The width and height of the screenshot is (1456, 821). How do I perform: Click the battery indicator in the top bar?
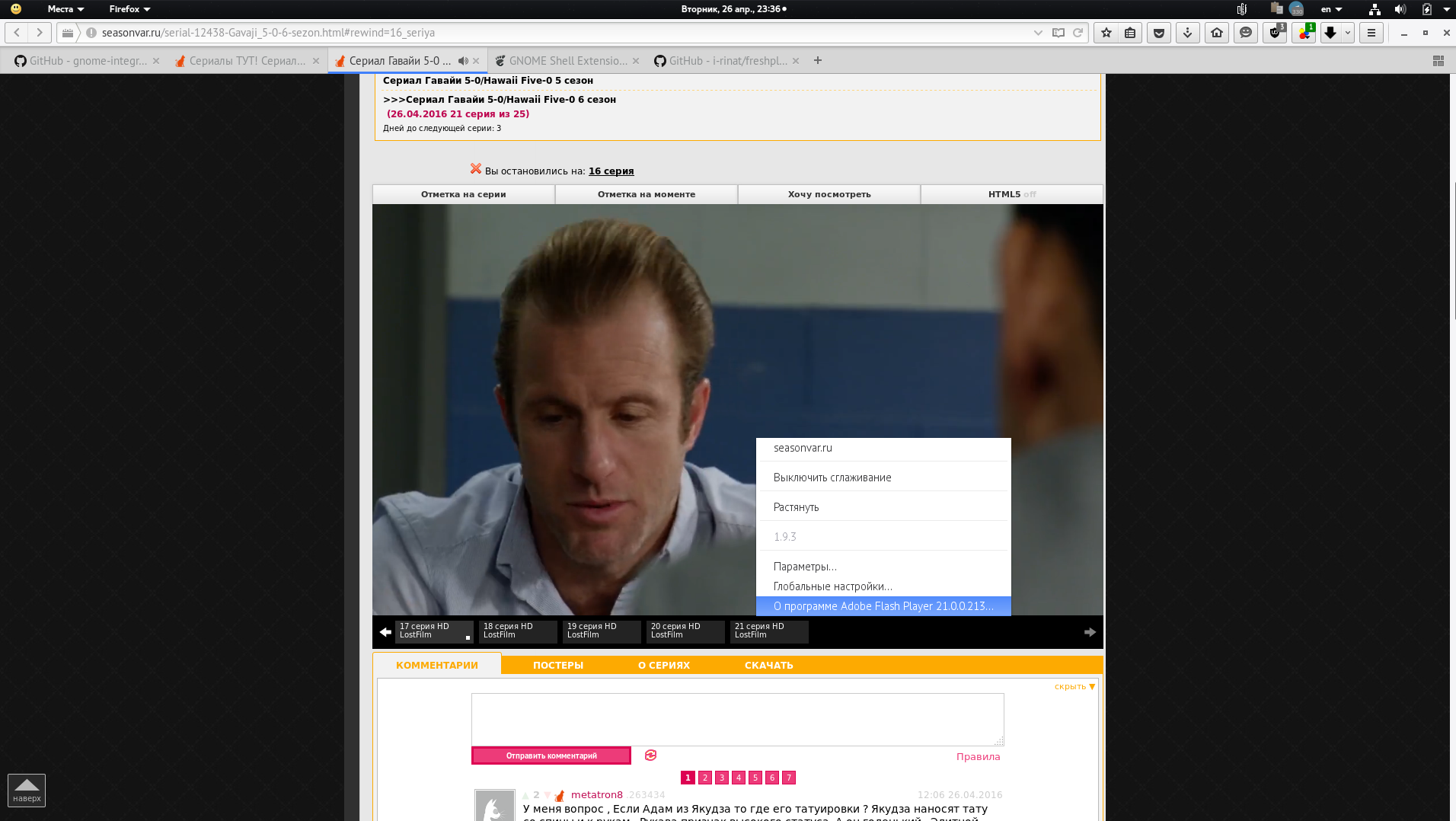(1426, 9)
